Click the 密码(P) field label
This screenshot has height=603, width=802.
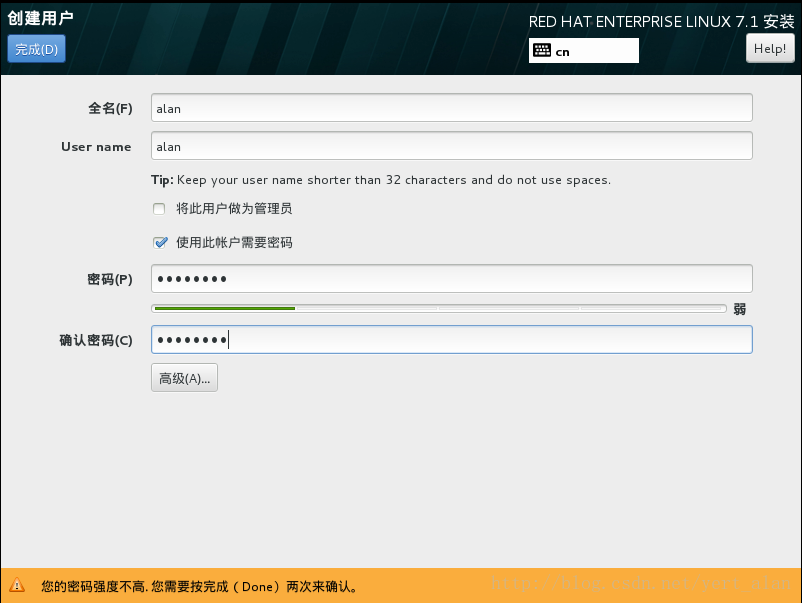[110, 279]
